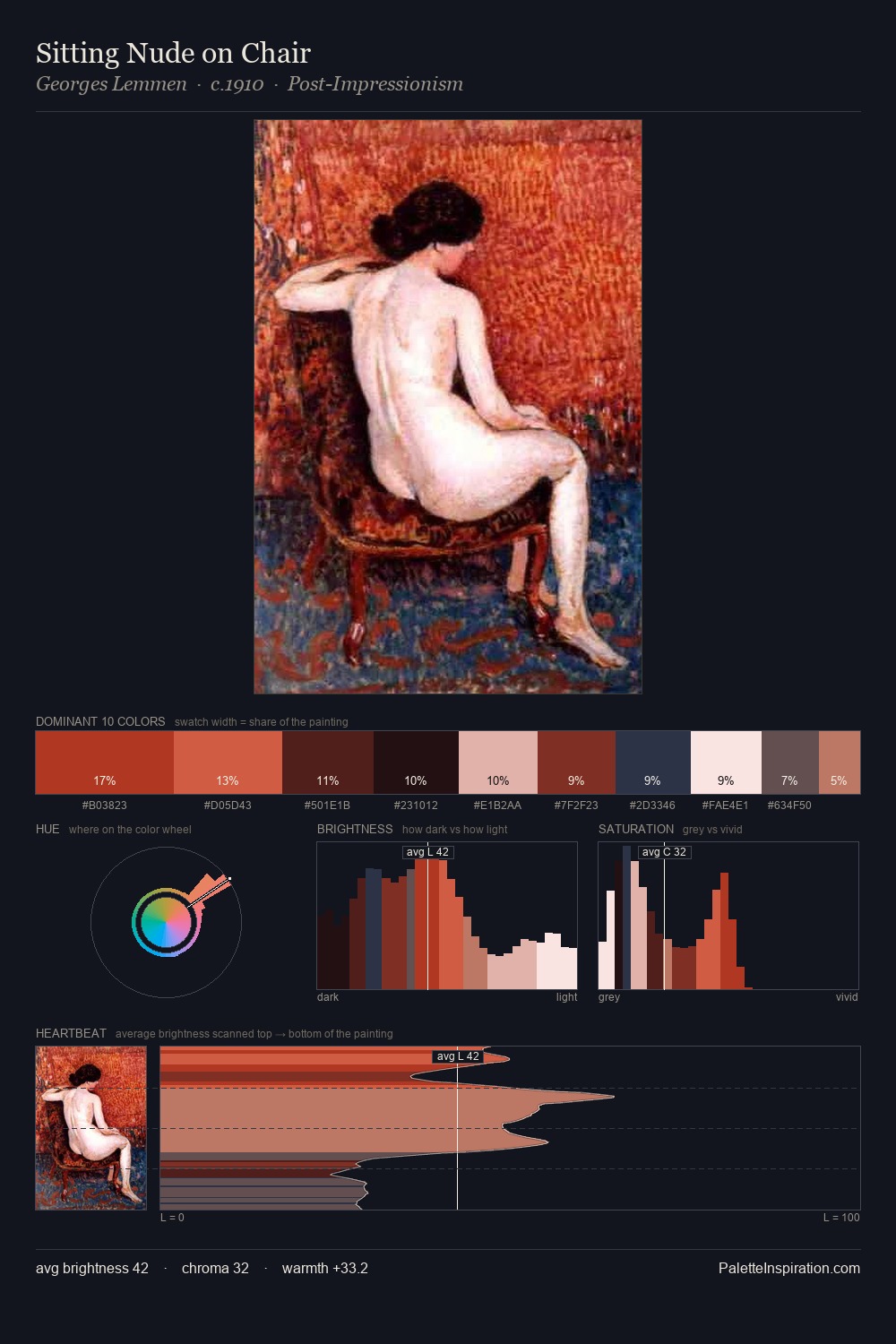Click the 5% salmon swatch

(840, 762)
